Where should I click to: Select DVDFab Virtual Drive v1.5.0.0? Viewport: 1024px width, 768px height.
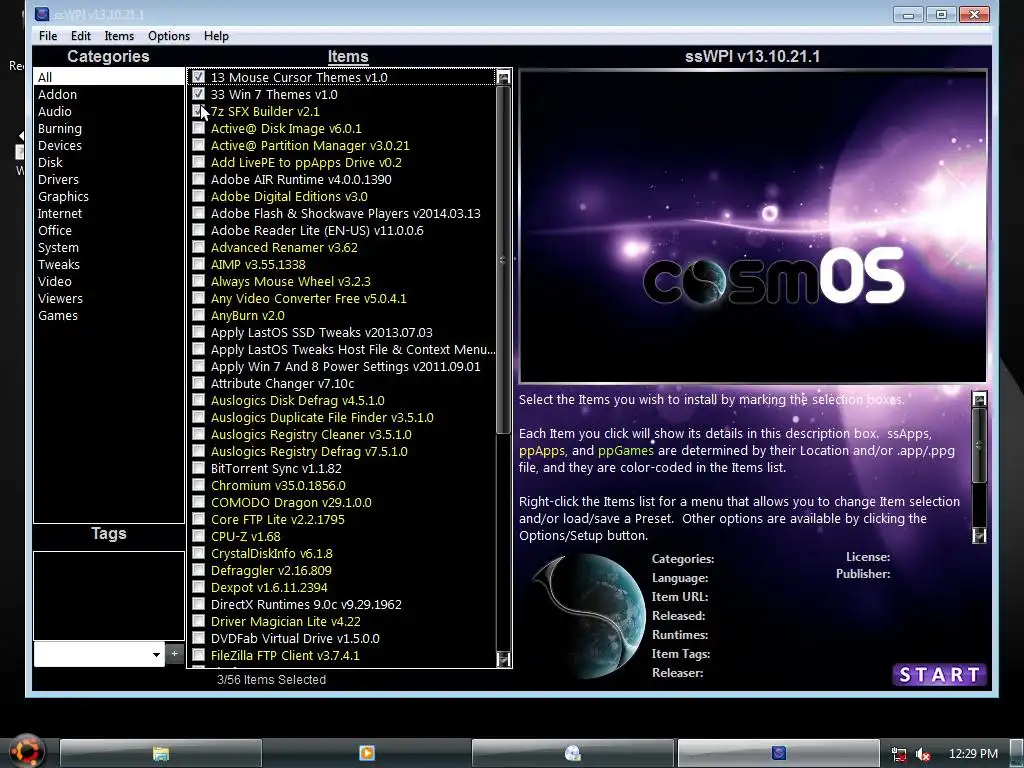click(295, 637)
